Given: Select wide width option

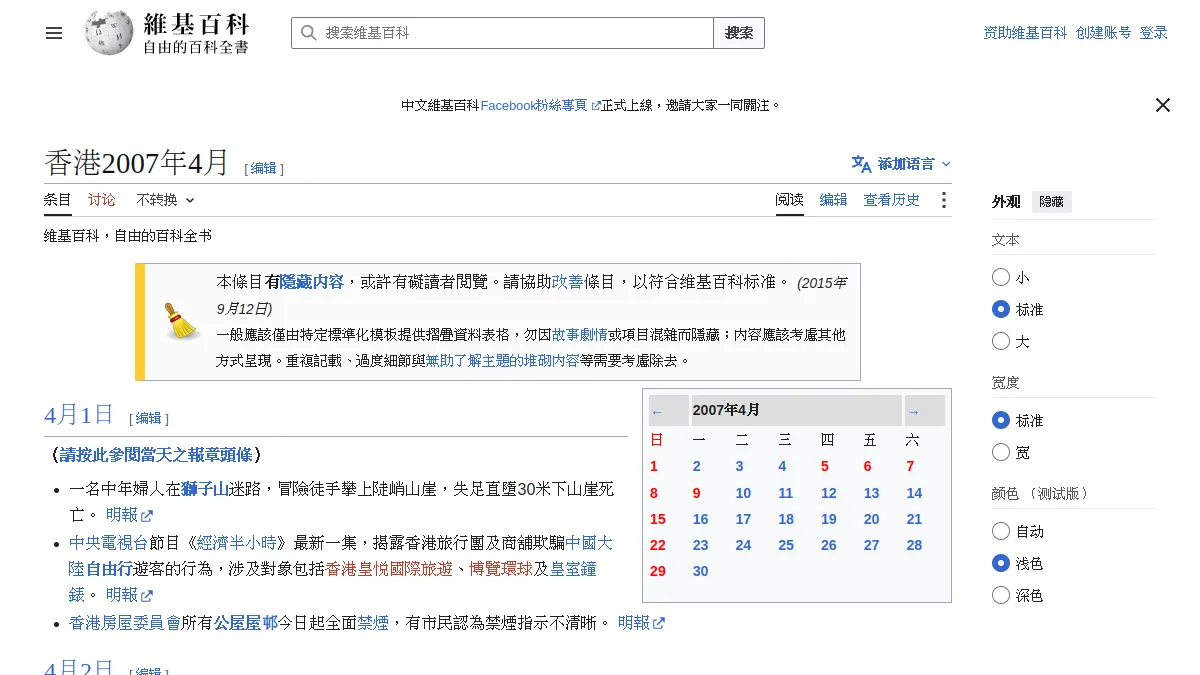Looking at the screenshot, I should point(1001,452).
